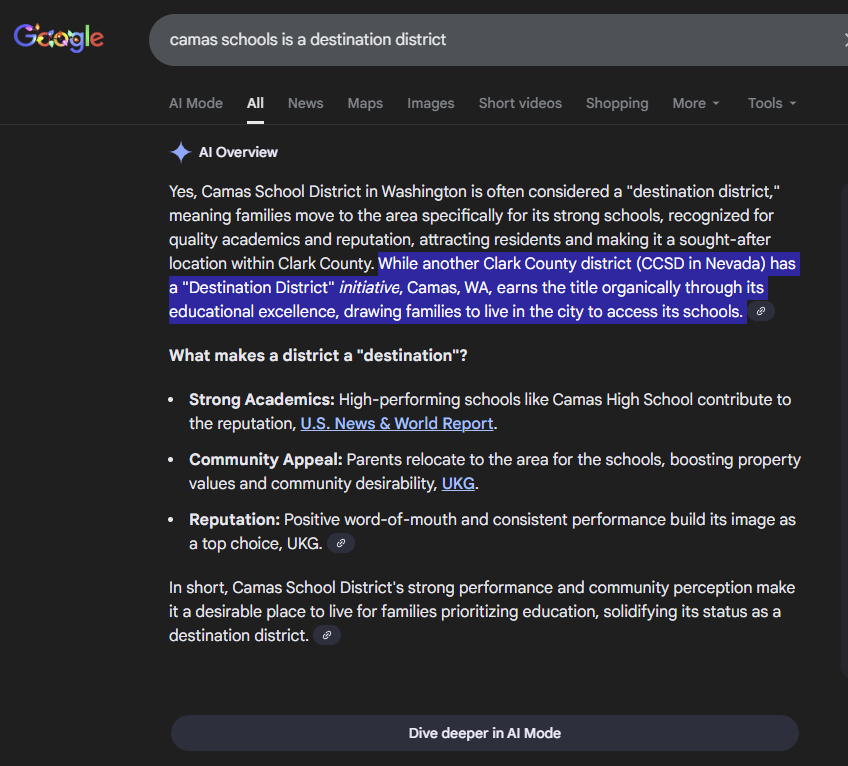Click the 'AI Overview' heading text
The image size is (848, 766).
pyautogui.click(x=238, y=153)
